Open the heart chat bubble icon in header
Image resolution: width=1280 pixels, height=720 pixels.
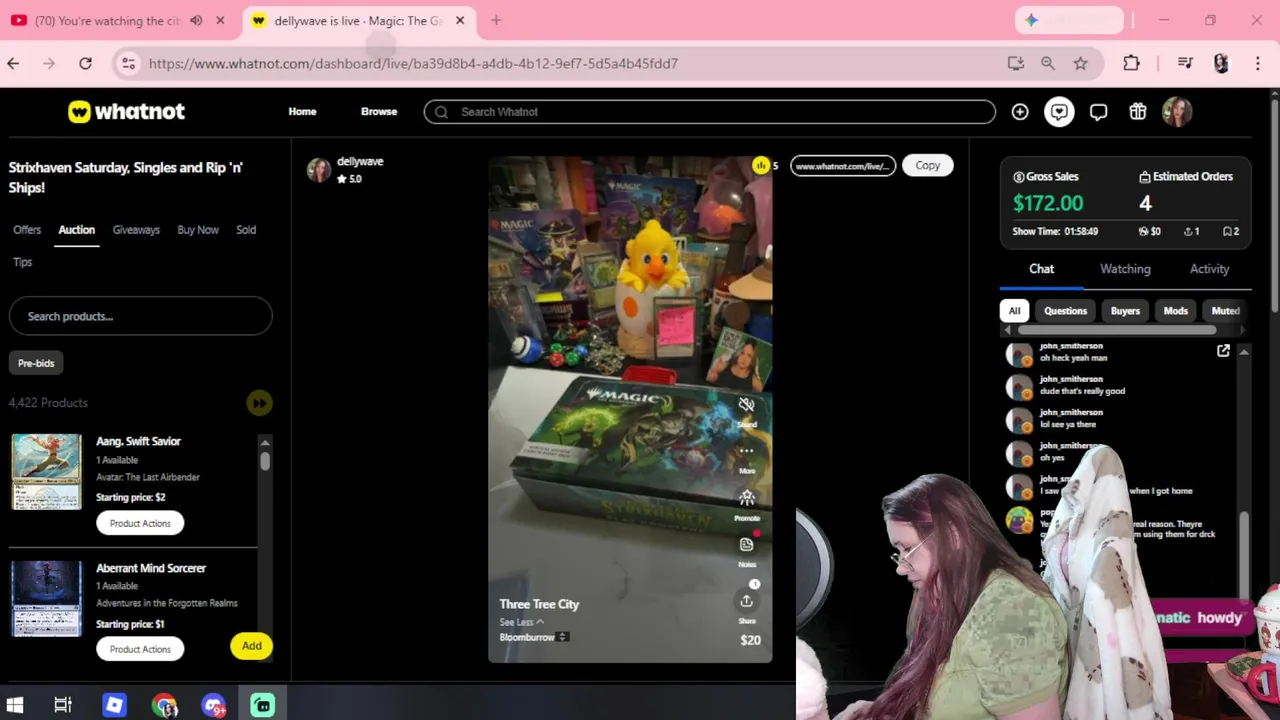point(1059,112)
